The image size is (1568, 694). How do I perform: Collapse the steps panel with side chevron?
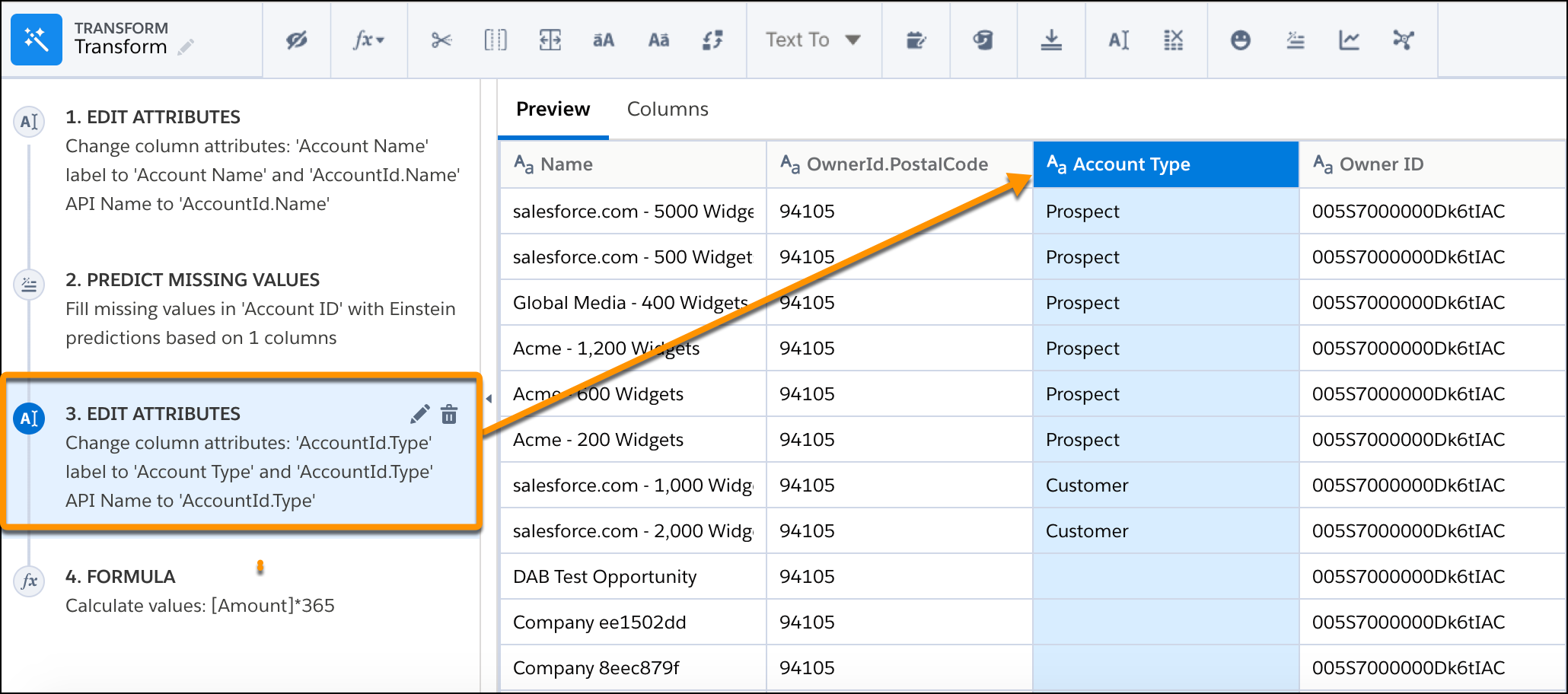[x=490, y=397]
